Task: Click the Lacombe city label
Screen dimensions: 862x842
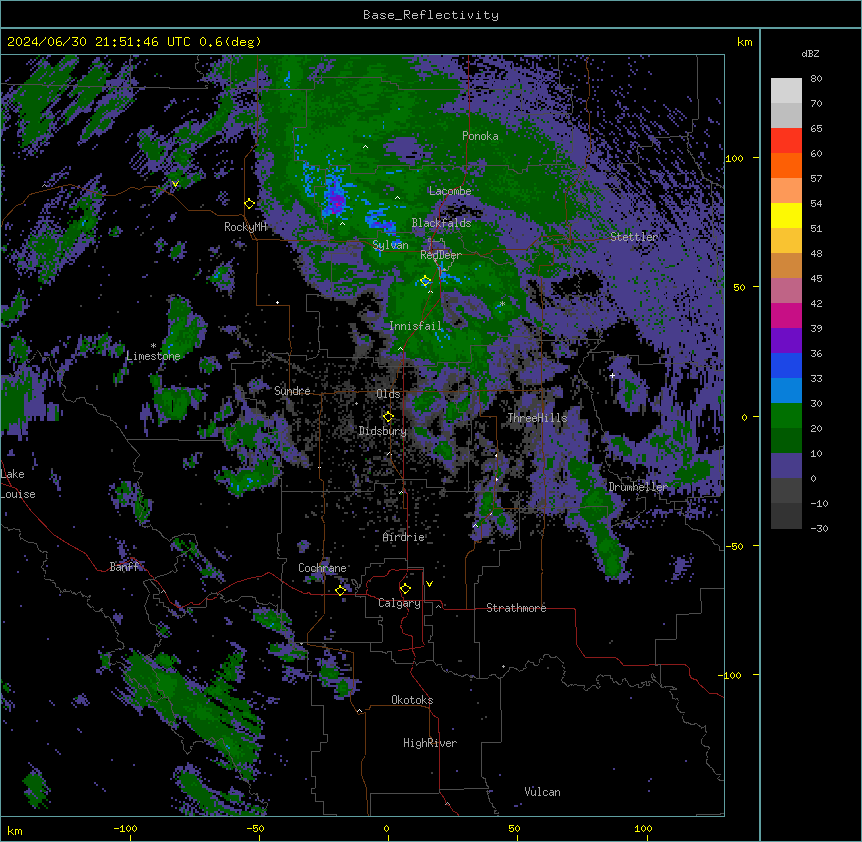Action: 450,191
